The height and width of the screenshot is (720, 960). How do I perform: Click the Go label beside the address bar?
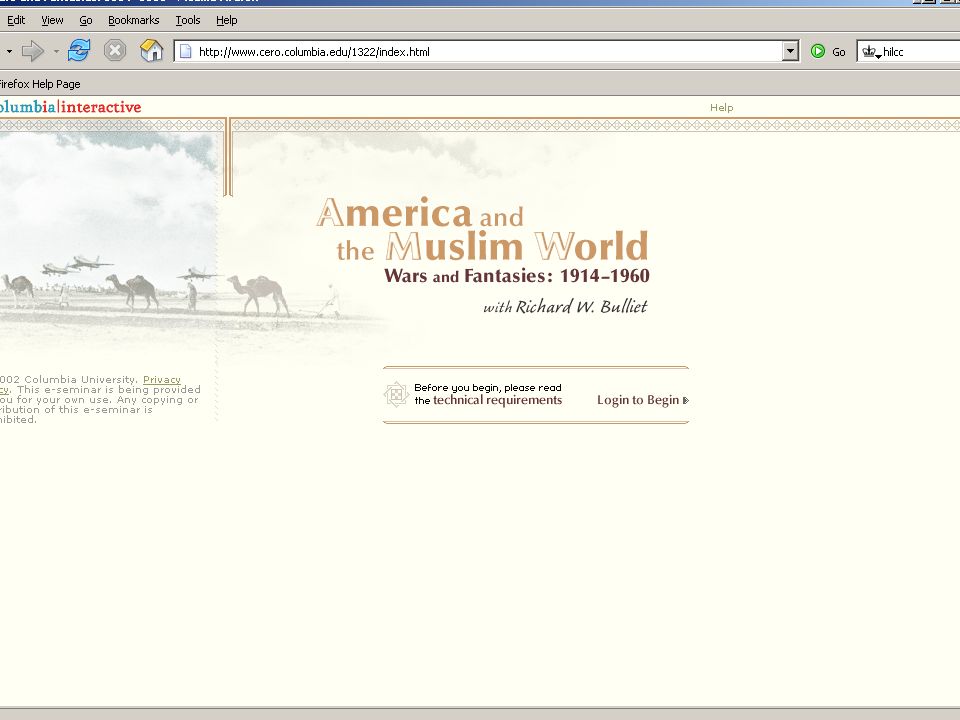(839, 52)
